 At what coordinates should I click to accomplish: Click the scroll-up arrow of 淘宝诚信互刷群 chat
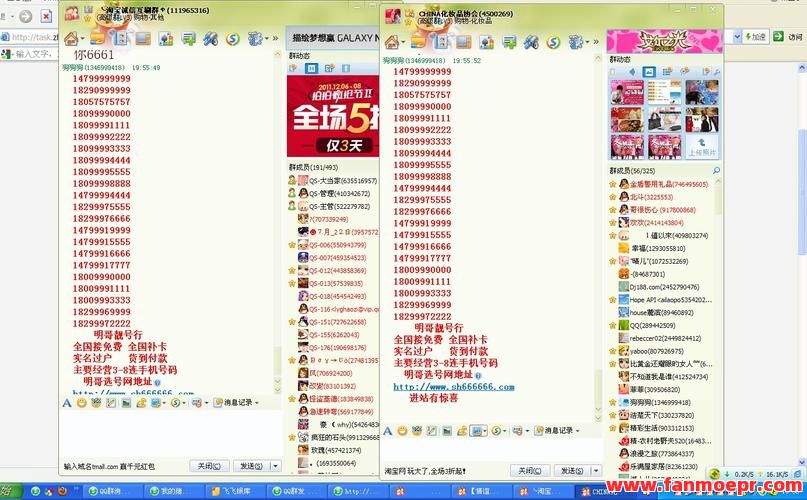point(277,54)
